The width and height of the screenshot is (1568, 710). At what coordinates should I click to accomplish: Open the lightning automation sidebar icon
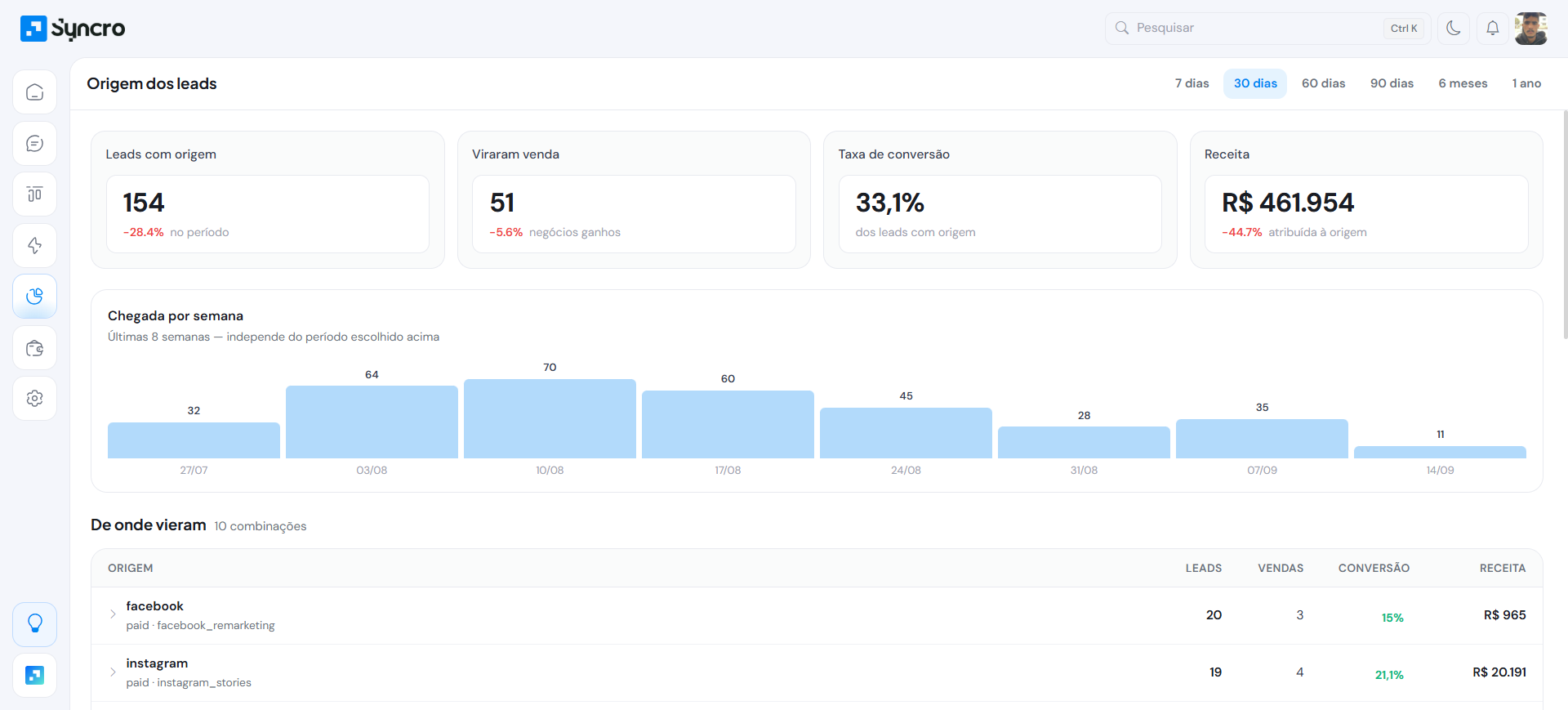point(34,245)
